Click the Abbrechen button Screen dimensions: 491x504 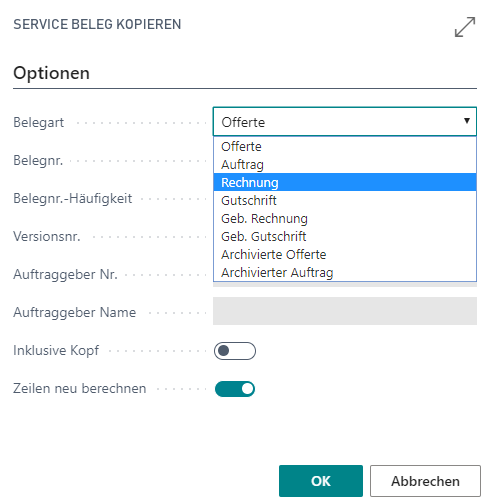coord(425,481)
